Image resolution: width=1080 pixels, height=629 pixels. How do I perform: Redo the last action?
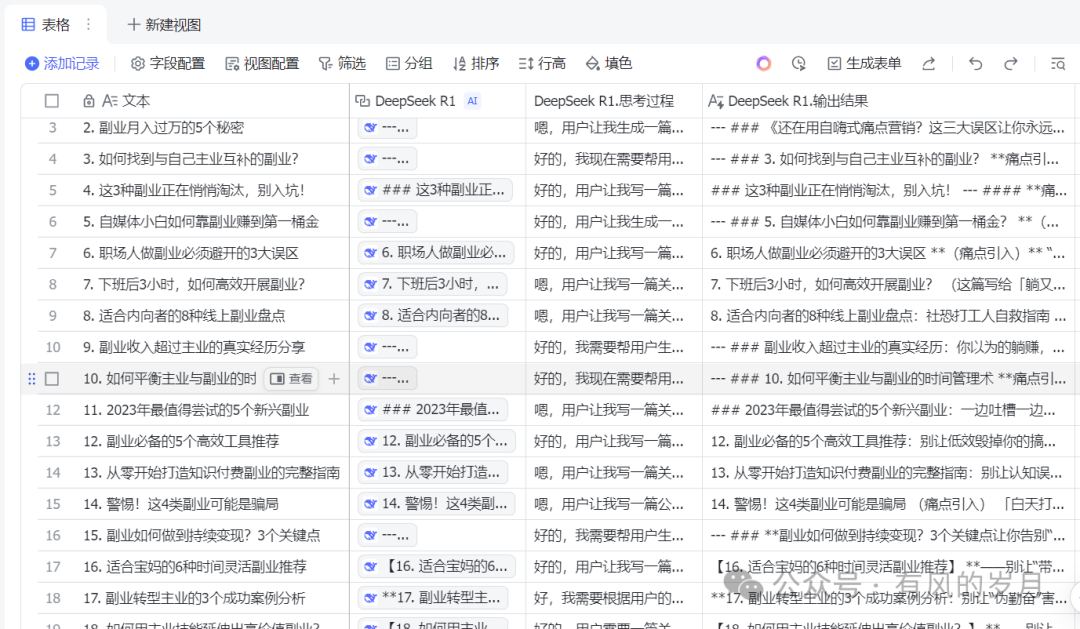1010,63
